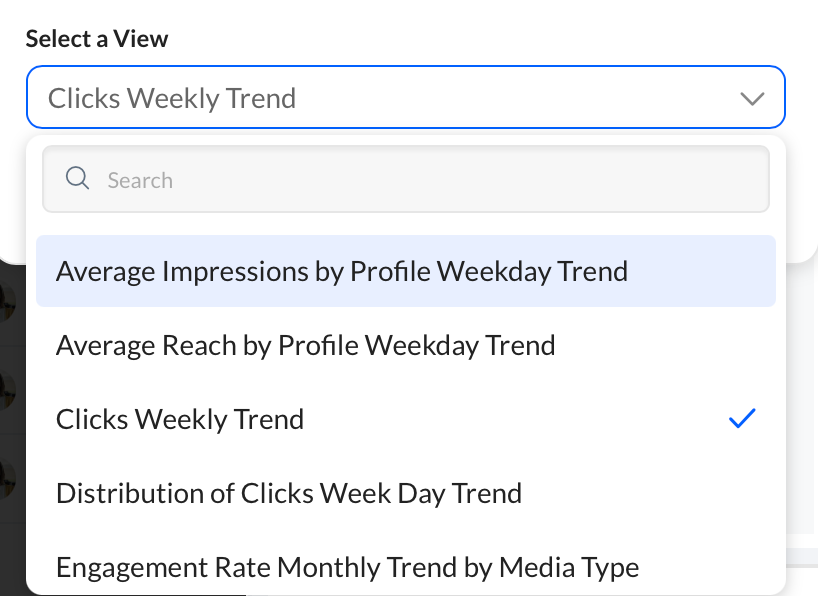818x596 pixels.
Task: Click the Select a View heading label
Action: point(97,39)
